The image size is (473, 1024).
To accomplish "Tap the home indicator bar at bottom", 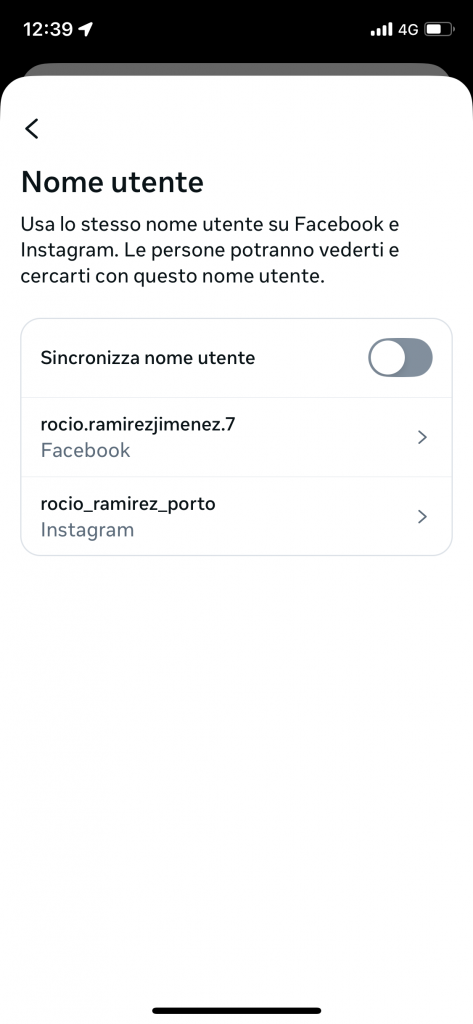I will (236, 1010).
